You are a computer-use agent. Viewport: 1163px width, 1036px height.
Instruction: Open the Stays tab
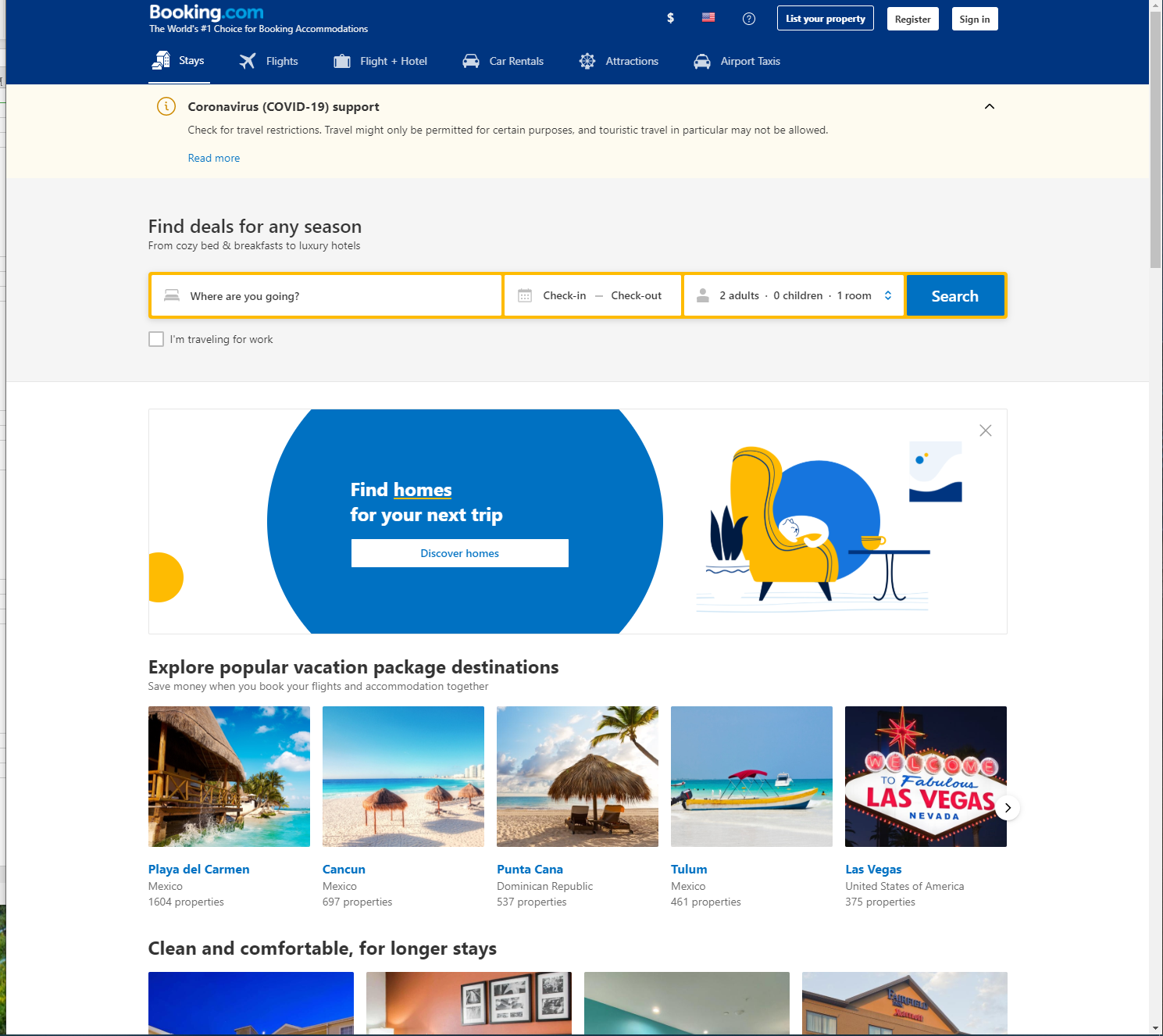(180, 61)
